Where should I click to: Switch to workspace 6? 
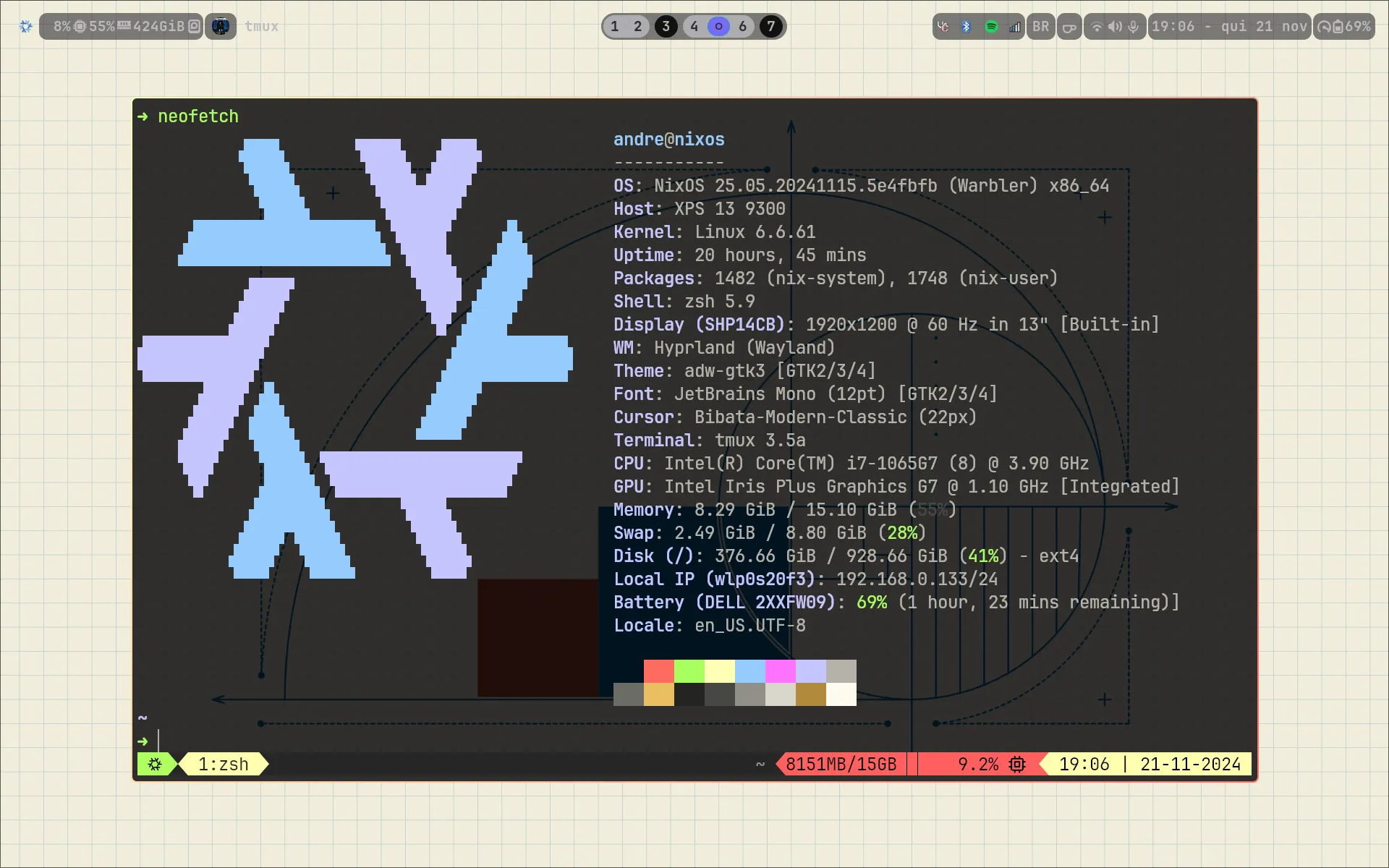(742, 27)
